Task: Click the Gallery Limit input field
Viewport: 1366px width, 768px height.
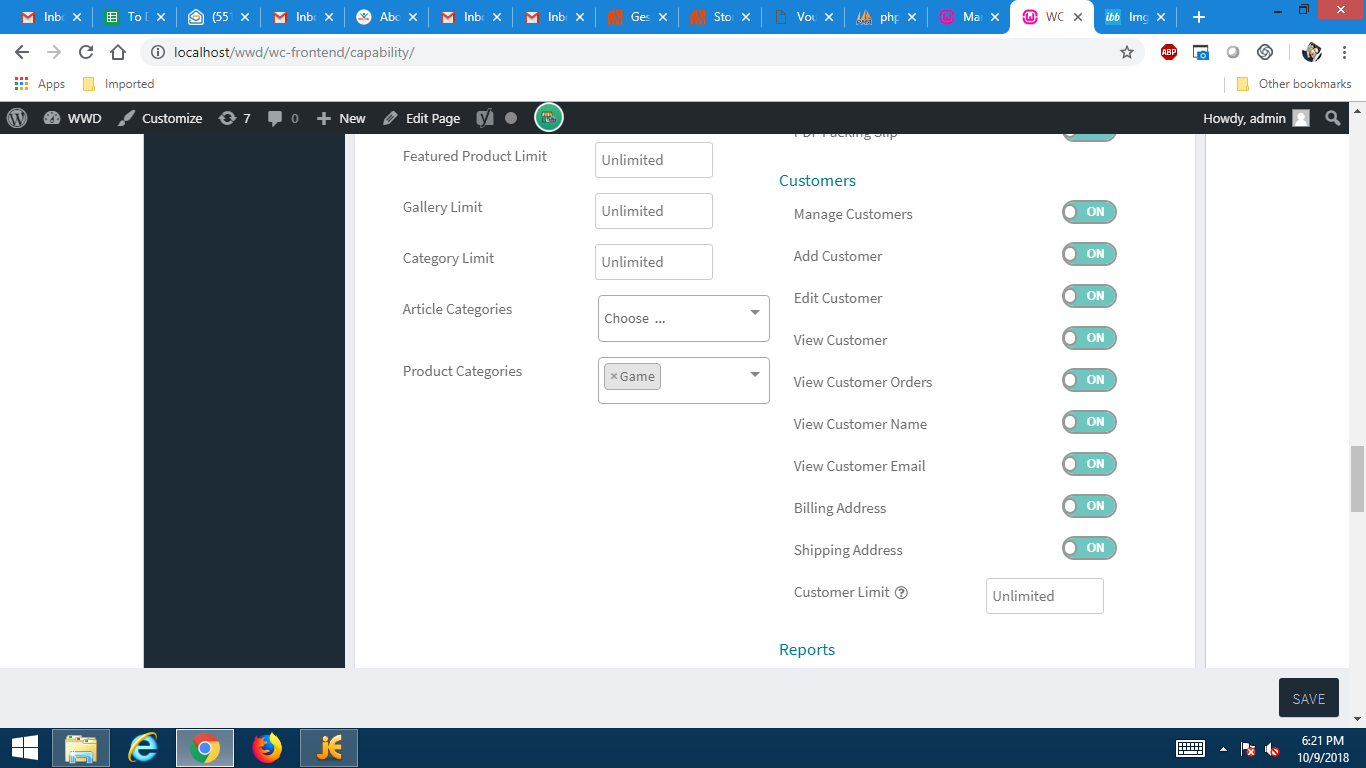Action: click(654, 211)
